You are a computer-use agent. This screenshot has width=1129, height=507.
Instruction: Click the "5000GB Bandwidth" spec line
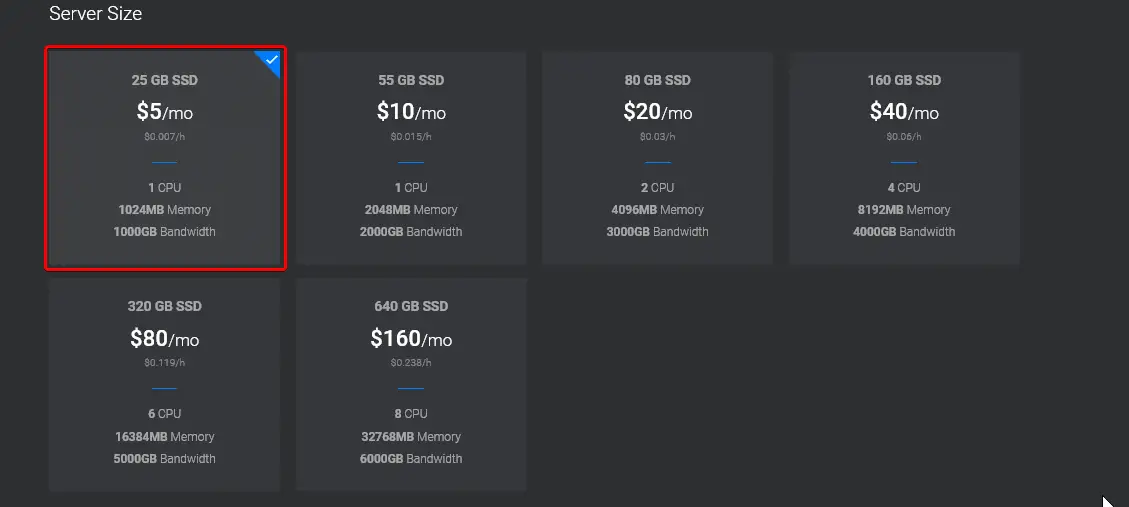165,459
